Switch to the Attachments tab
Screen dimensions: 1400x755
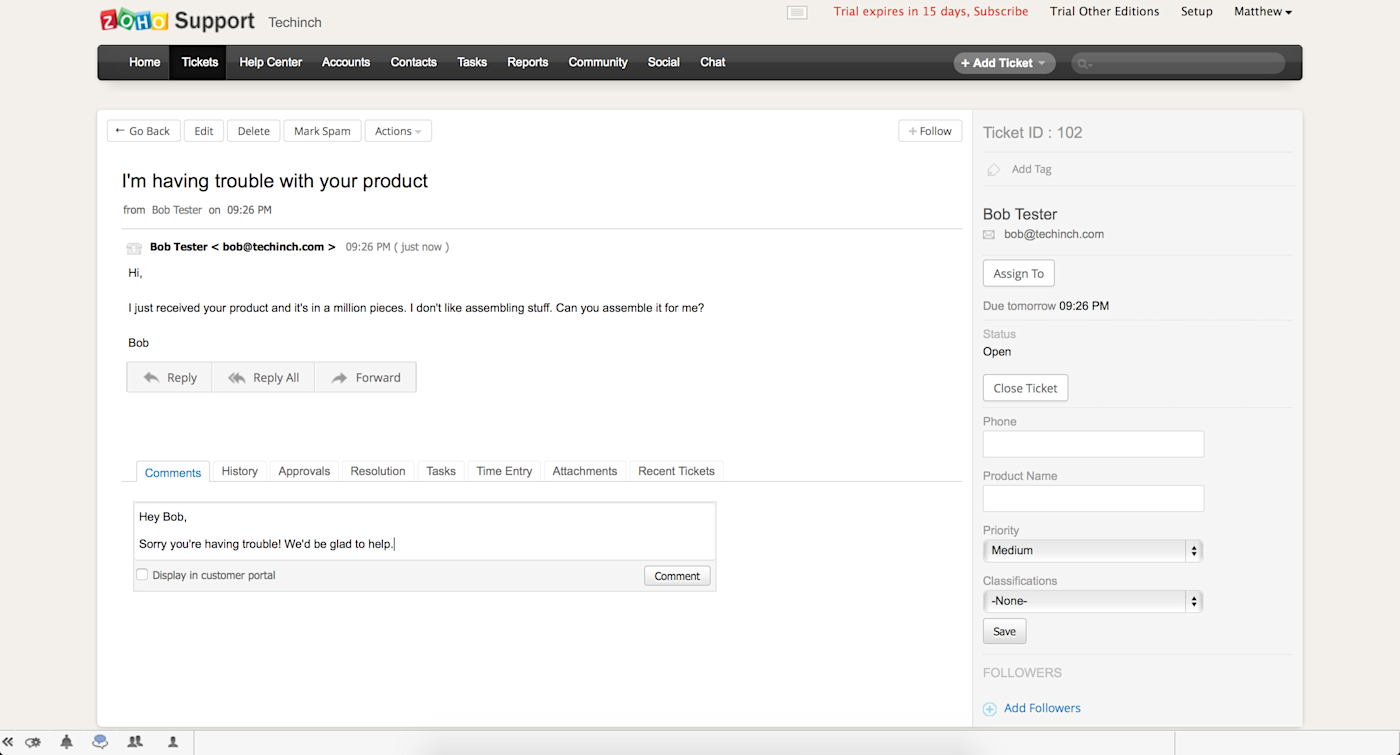[585, 471]
